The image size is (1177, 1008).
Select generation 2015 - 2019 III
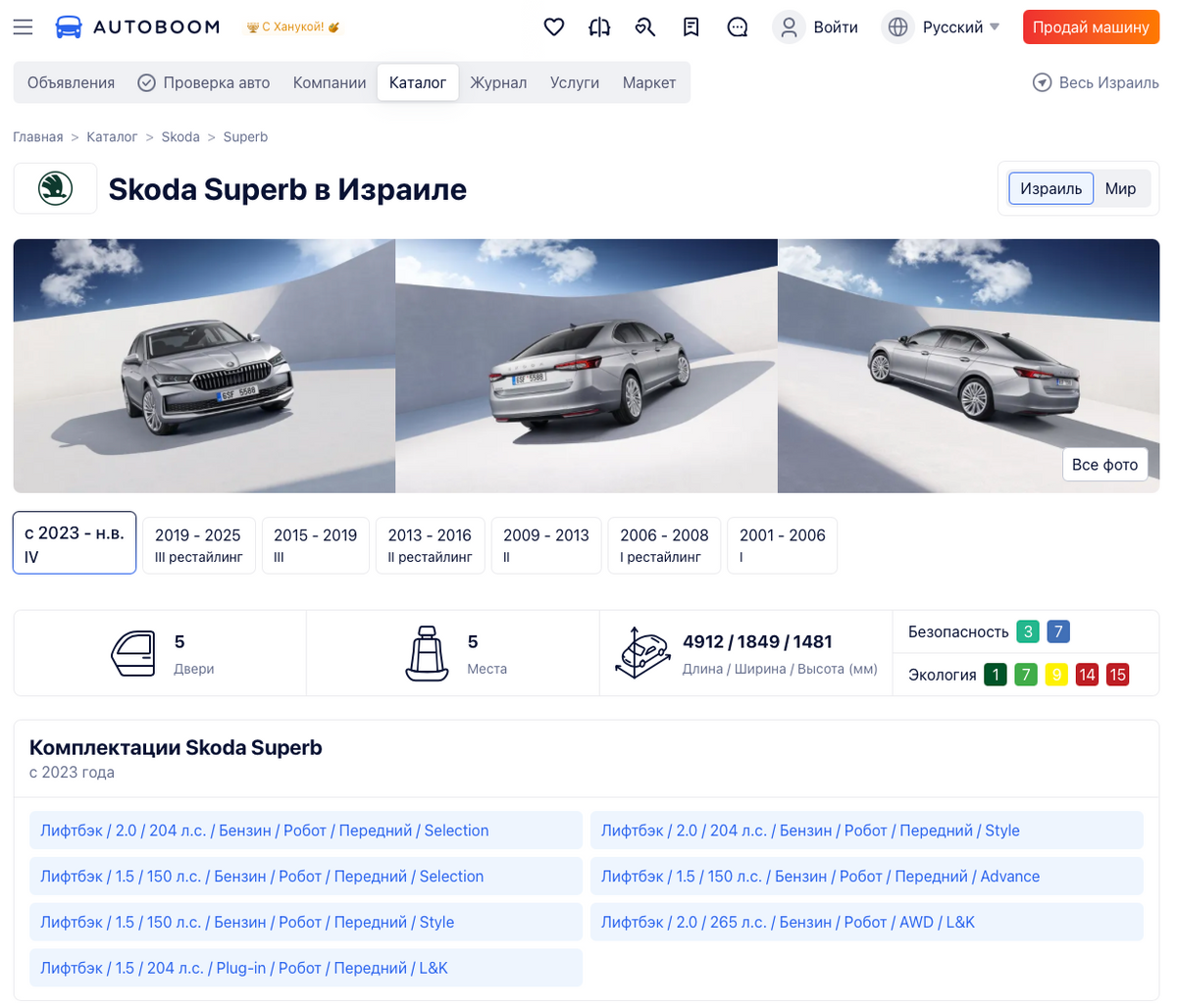point(316,545)
